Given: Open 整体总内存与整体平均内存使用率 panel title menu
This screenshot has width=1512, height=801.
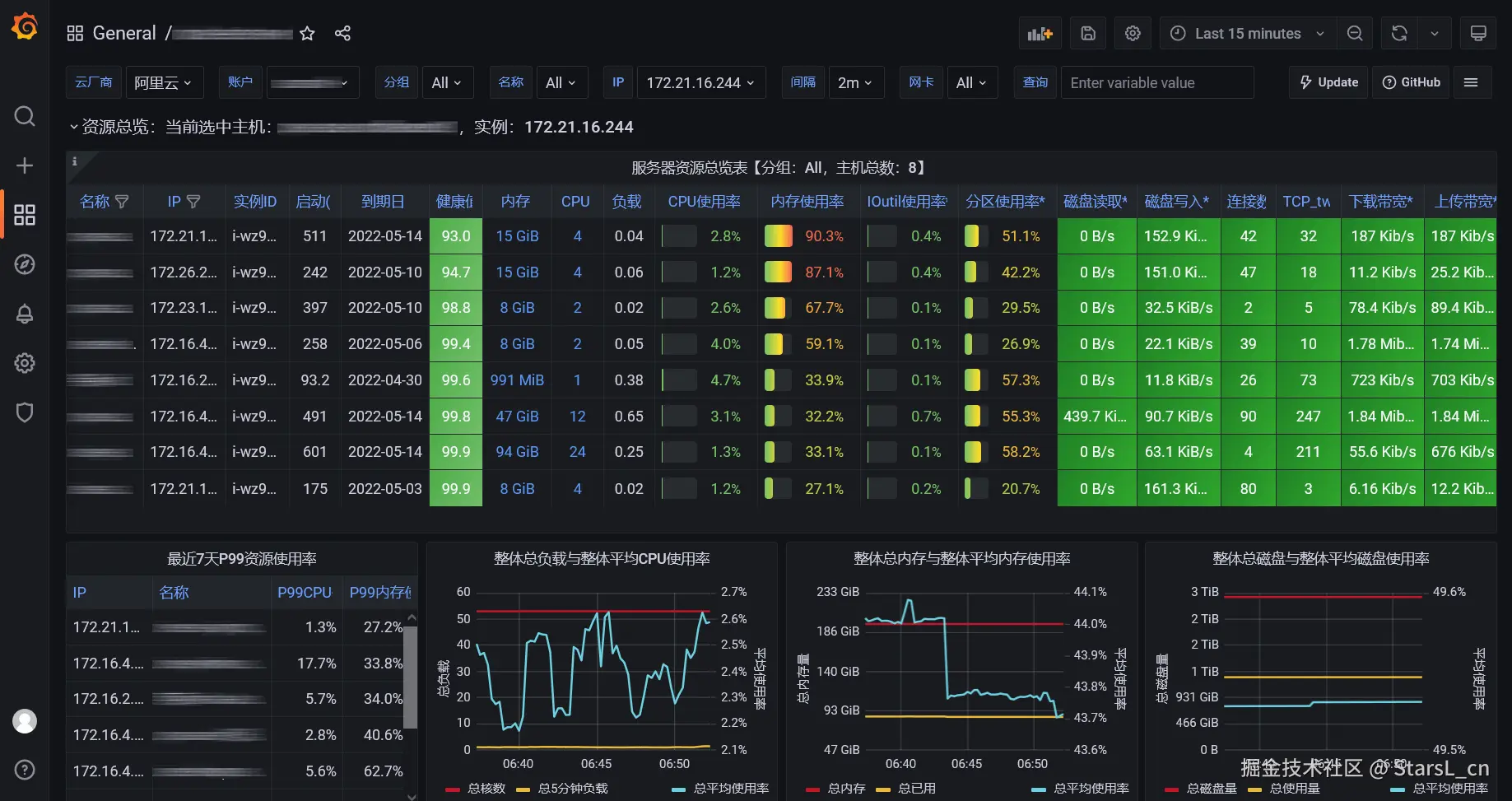Looking at the screenshot, I should (961, 559).
